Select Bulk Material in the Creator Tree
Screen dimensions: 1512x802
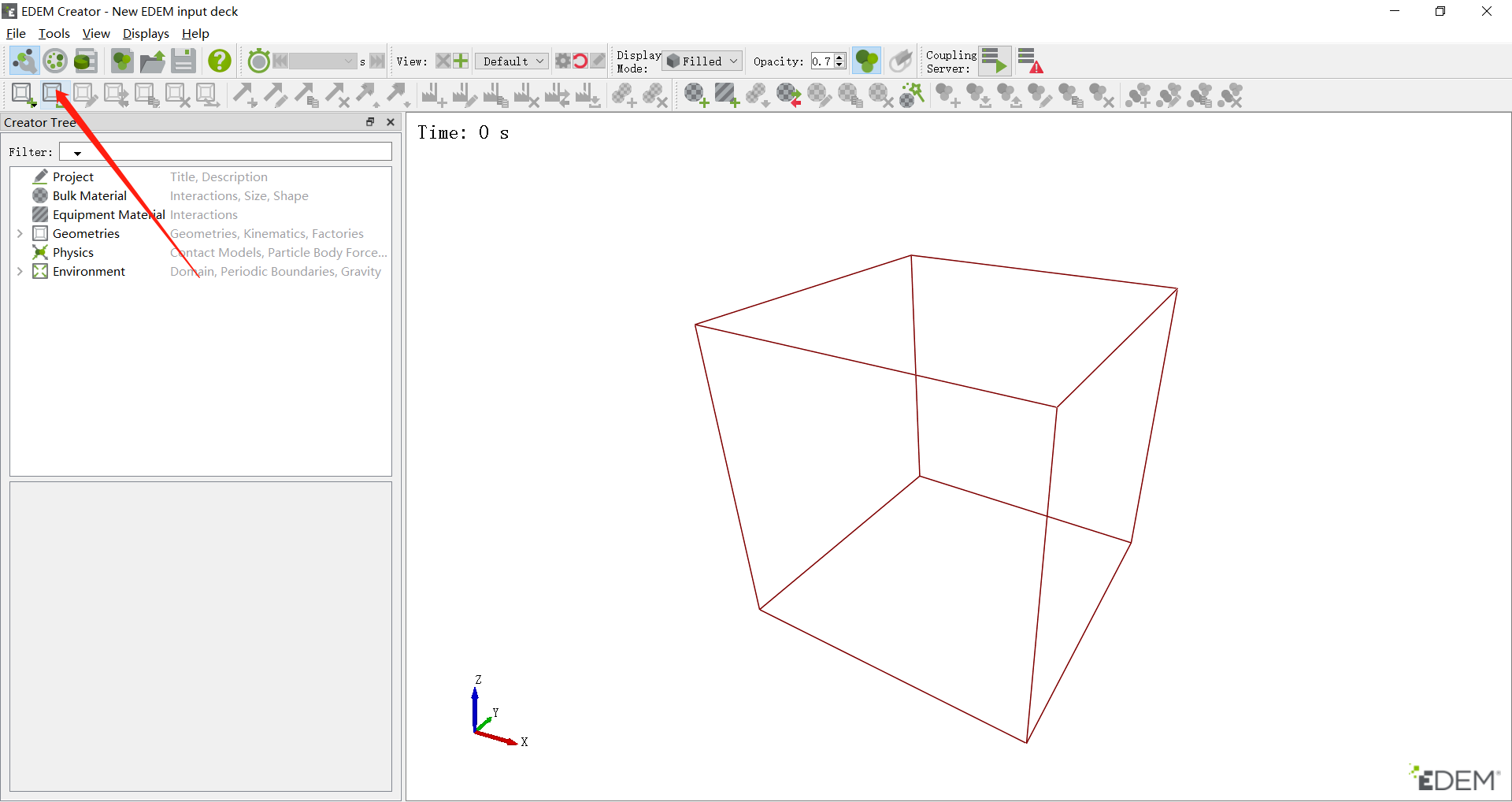click(x=90, y=195)
